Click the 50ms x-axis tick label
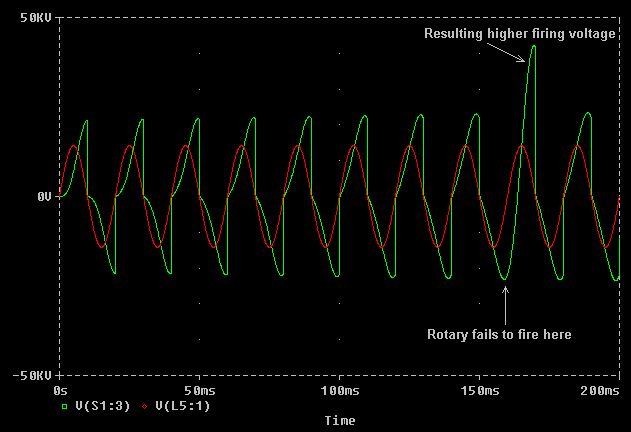The image size is (631, 432). coord(200,389)
